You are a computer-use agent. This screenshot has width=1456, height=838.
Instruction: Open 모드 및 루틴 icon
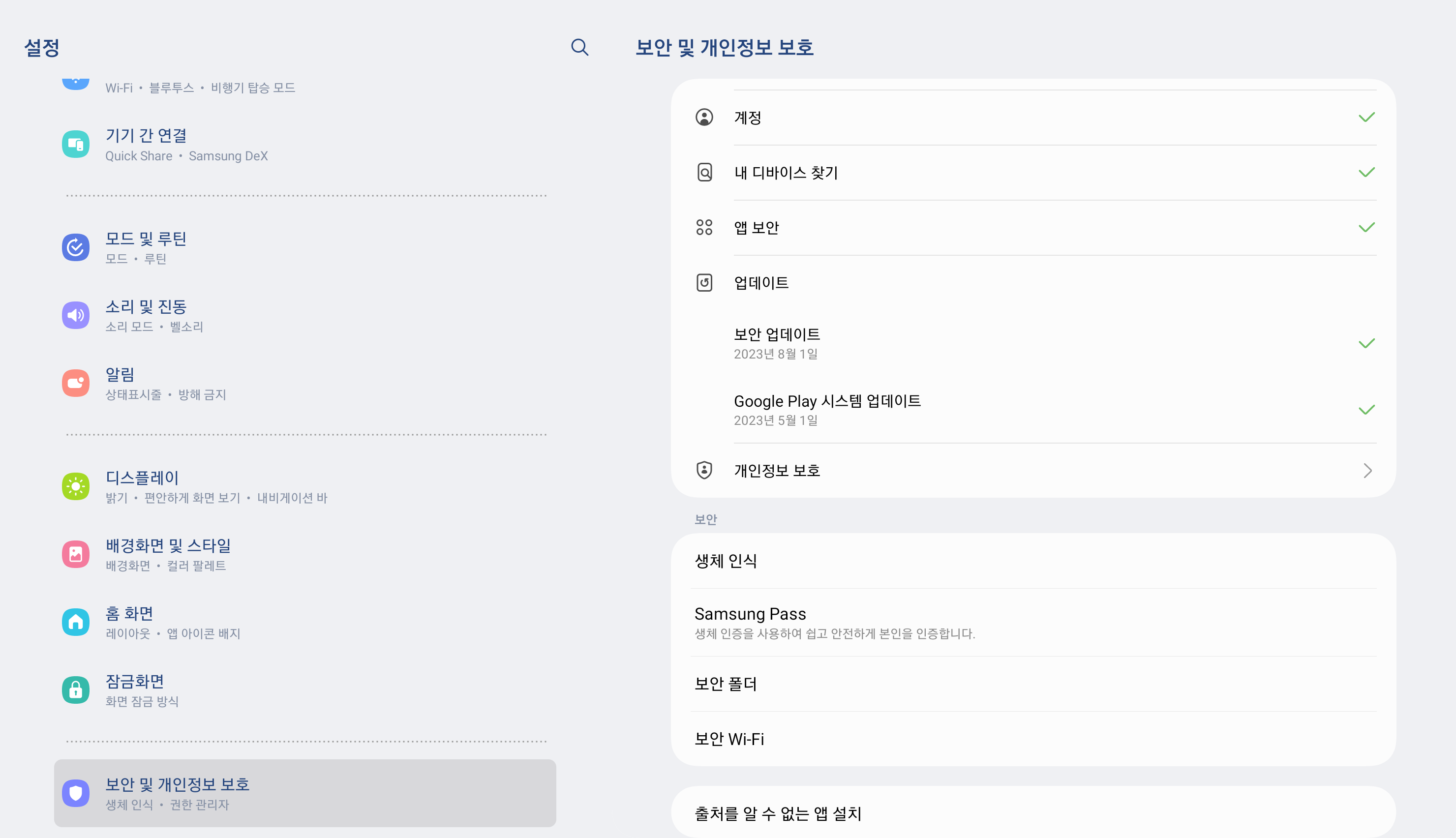[x=75, y=247]
